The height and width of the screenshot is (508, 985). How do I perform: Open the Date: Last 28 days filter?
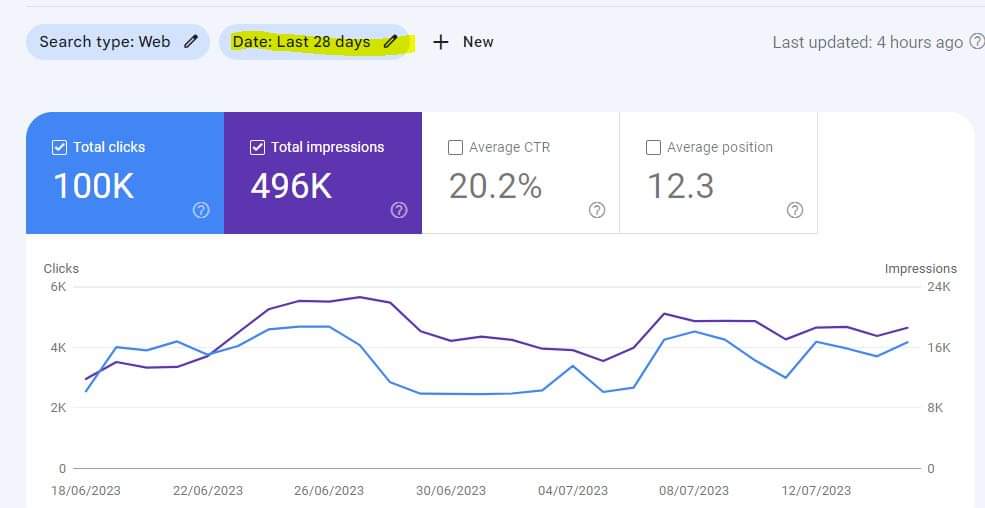[x=315, y=42]
